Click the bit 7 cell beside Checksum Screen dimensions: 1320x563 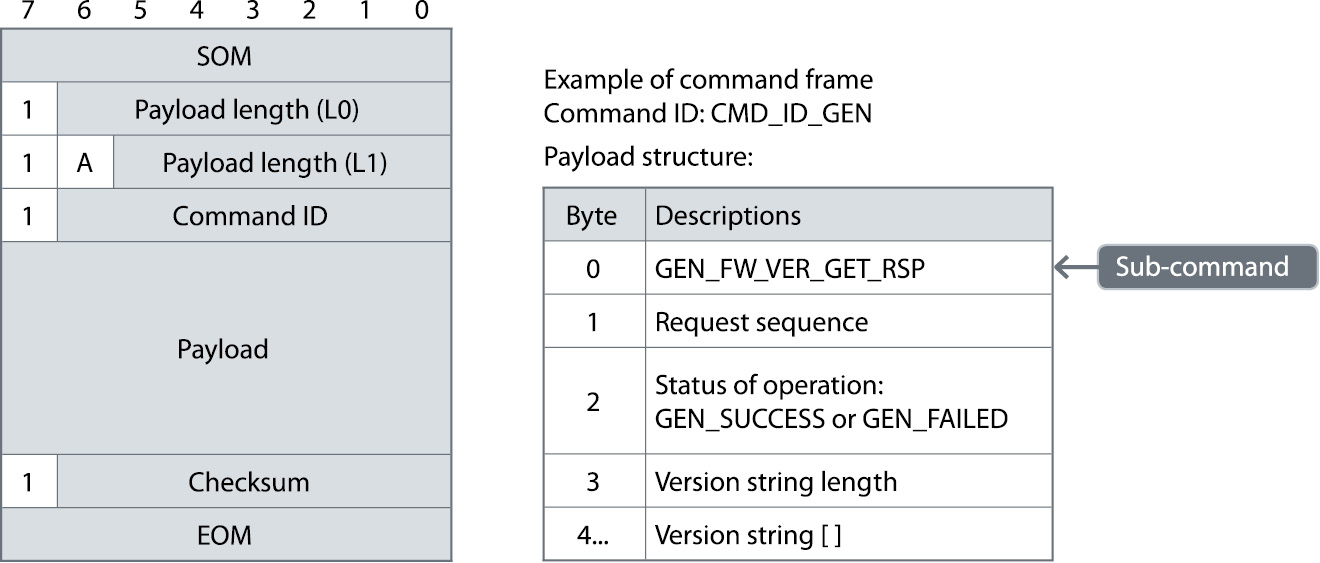pos(29,482)
